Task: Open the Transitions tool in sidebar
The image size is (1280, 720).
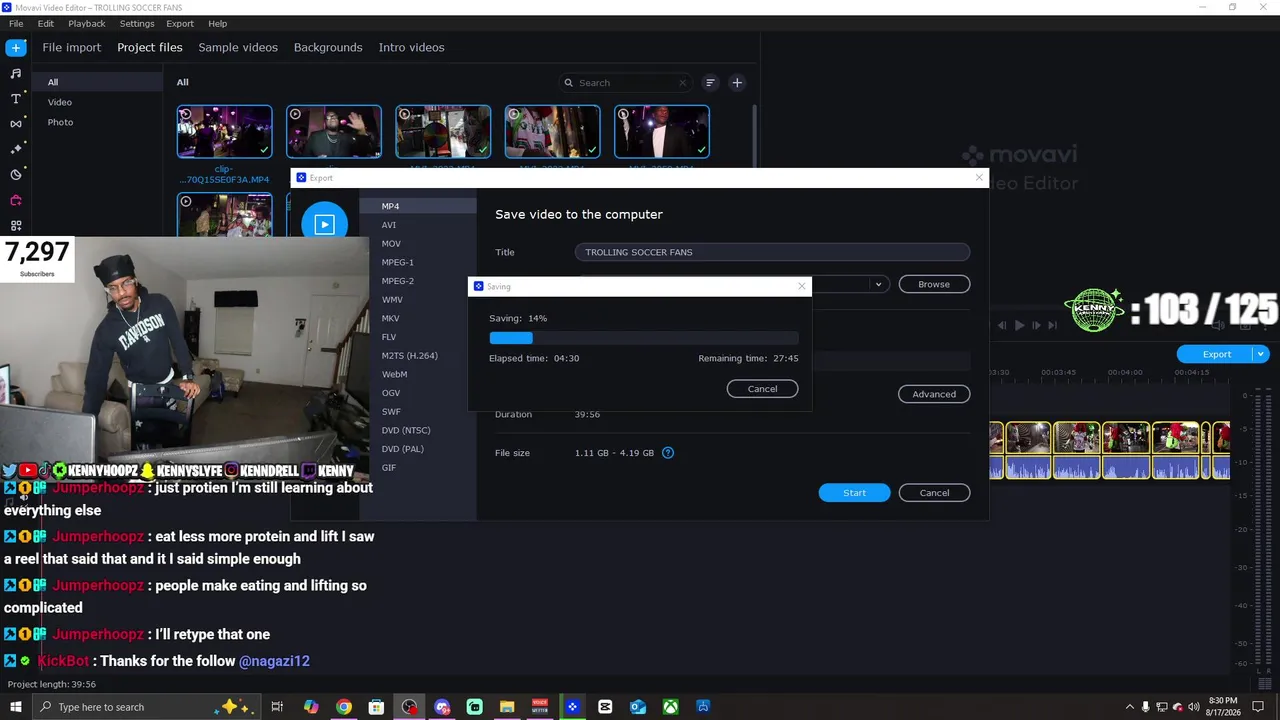Action: pyautogui.click(x=16, y=124)
